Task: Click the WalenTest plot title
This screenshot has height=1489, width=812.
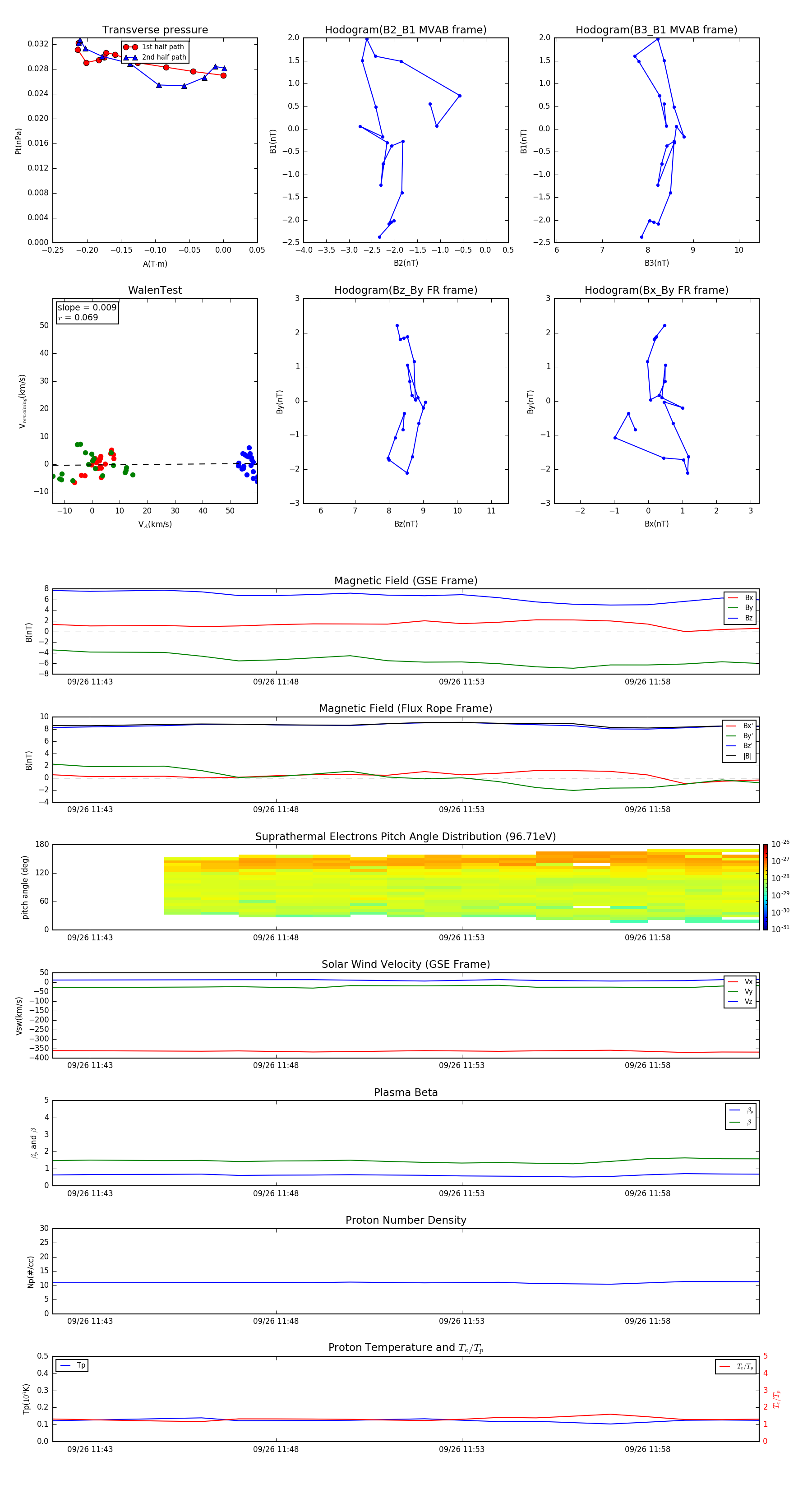Action: [x=155, y=290]
